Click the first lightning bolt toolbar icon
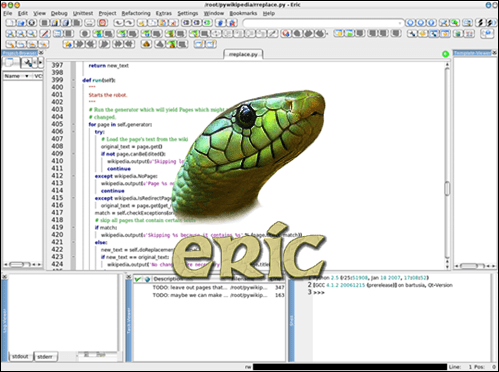 coord(480,23)
